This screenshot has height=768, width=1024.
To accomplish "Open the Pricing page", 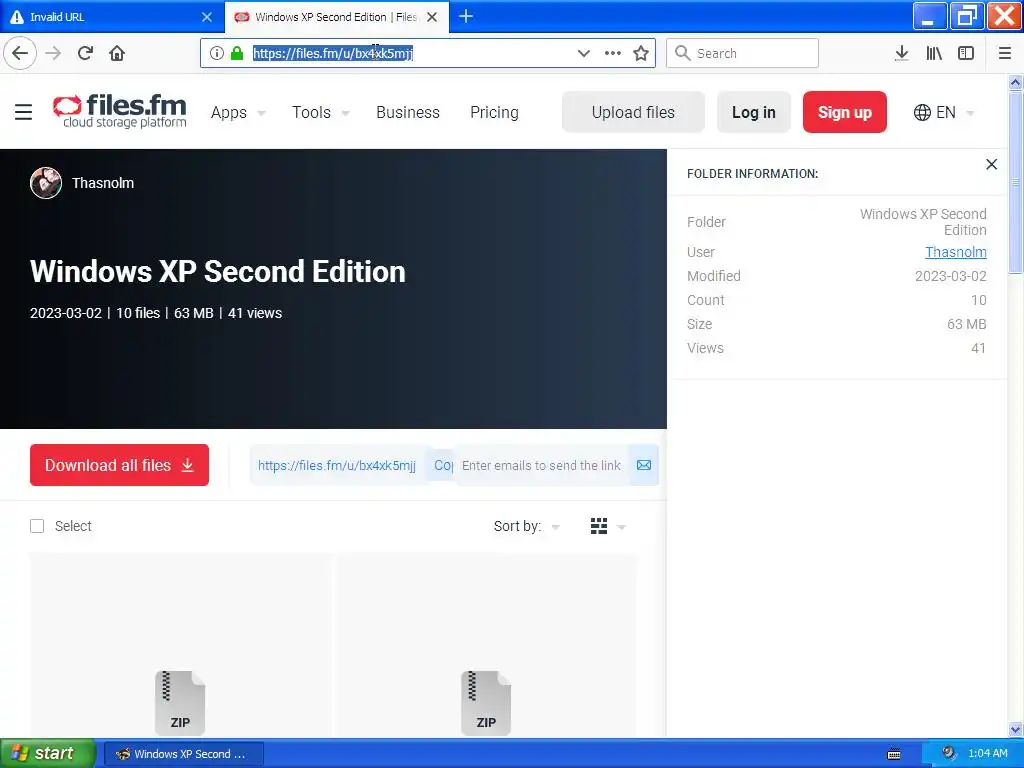I will [494, 112].
